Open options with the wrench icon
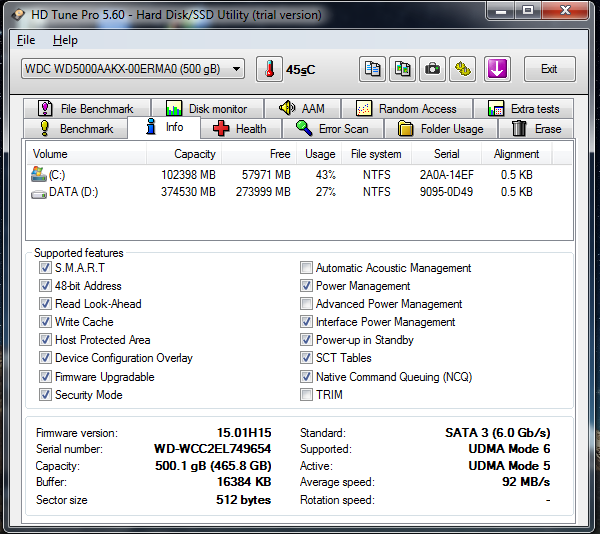Image resolution: width=600 pixels, height=534 pixels. 463,69
